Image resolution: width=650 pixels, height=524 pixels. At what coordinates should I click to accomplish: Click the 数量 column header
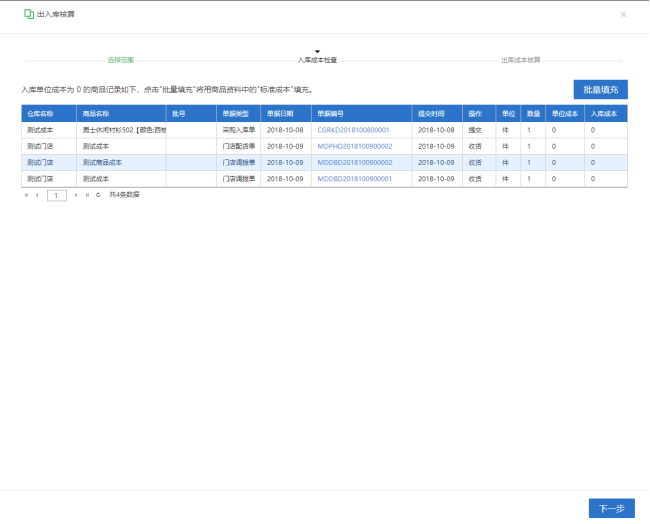coord(533,114)
